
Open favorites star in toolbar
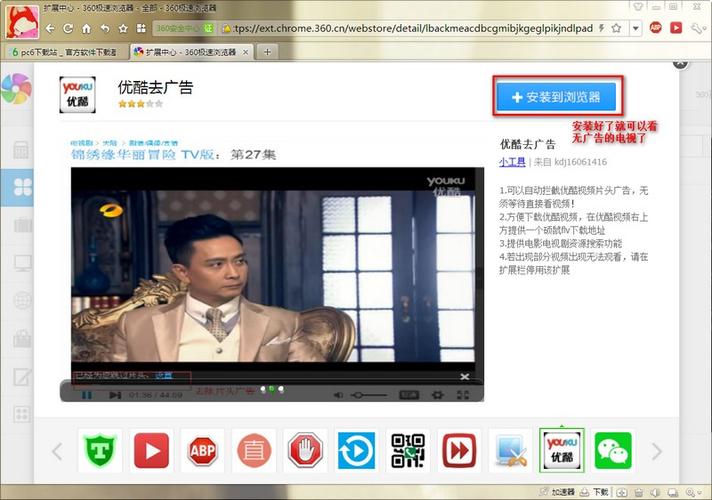(123, 29)
